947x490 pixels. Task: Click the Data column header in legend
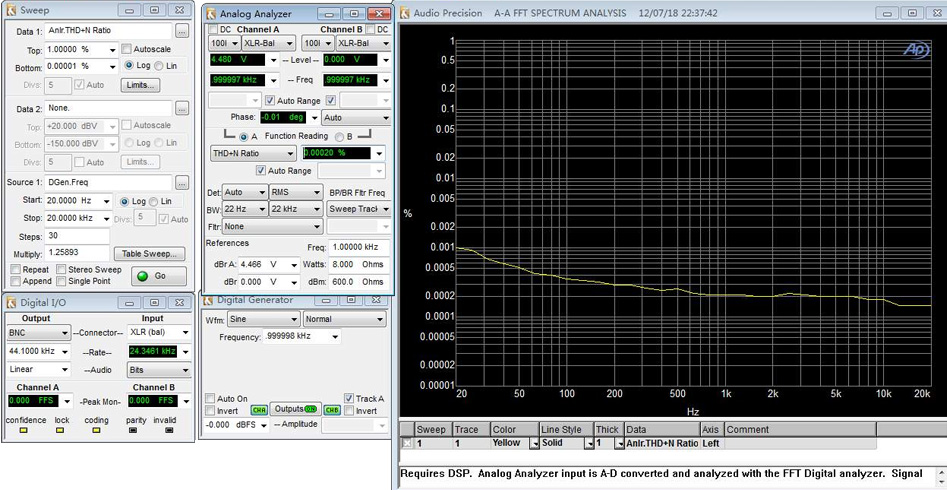tap(662, 430)
